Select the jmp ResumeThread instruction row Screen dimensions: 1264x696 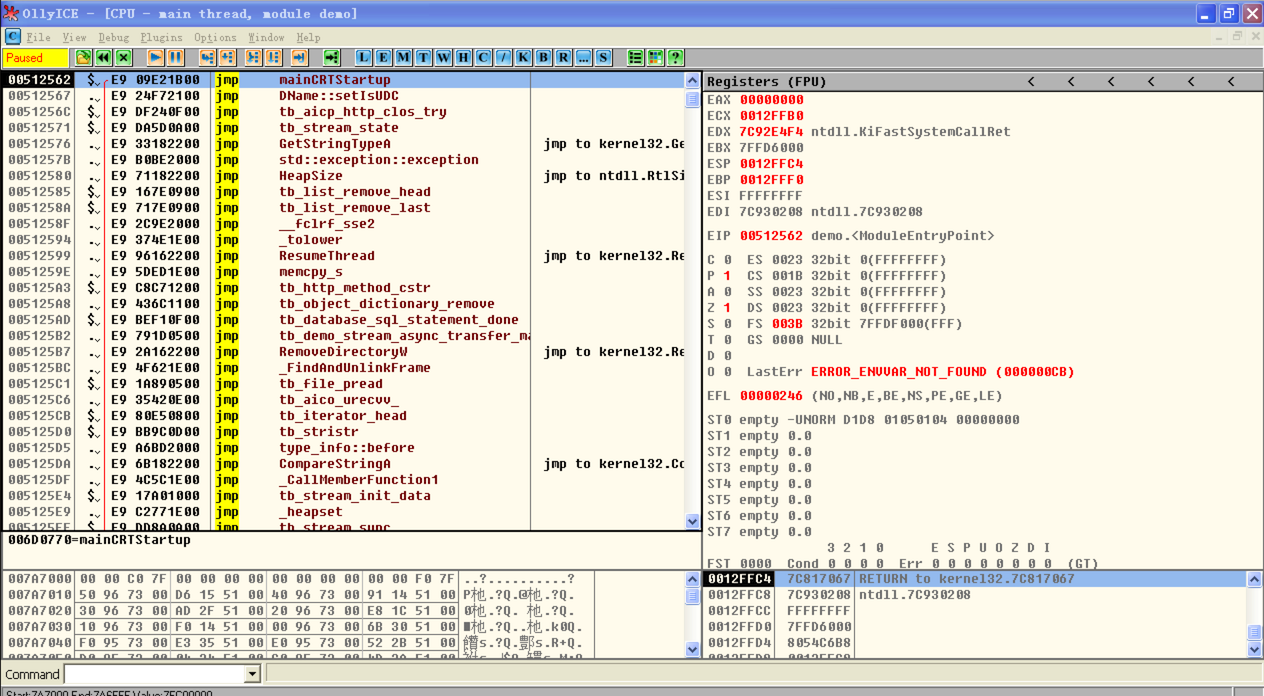coord(343,255)
